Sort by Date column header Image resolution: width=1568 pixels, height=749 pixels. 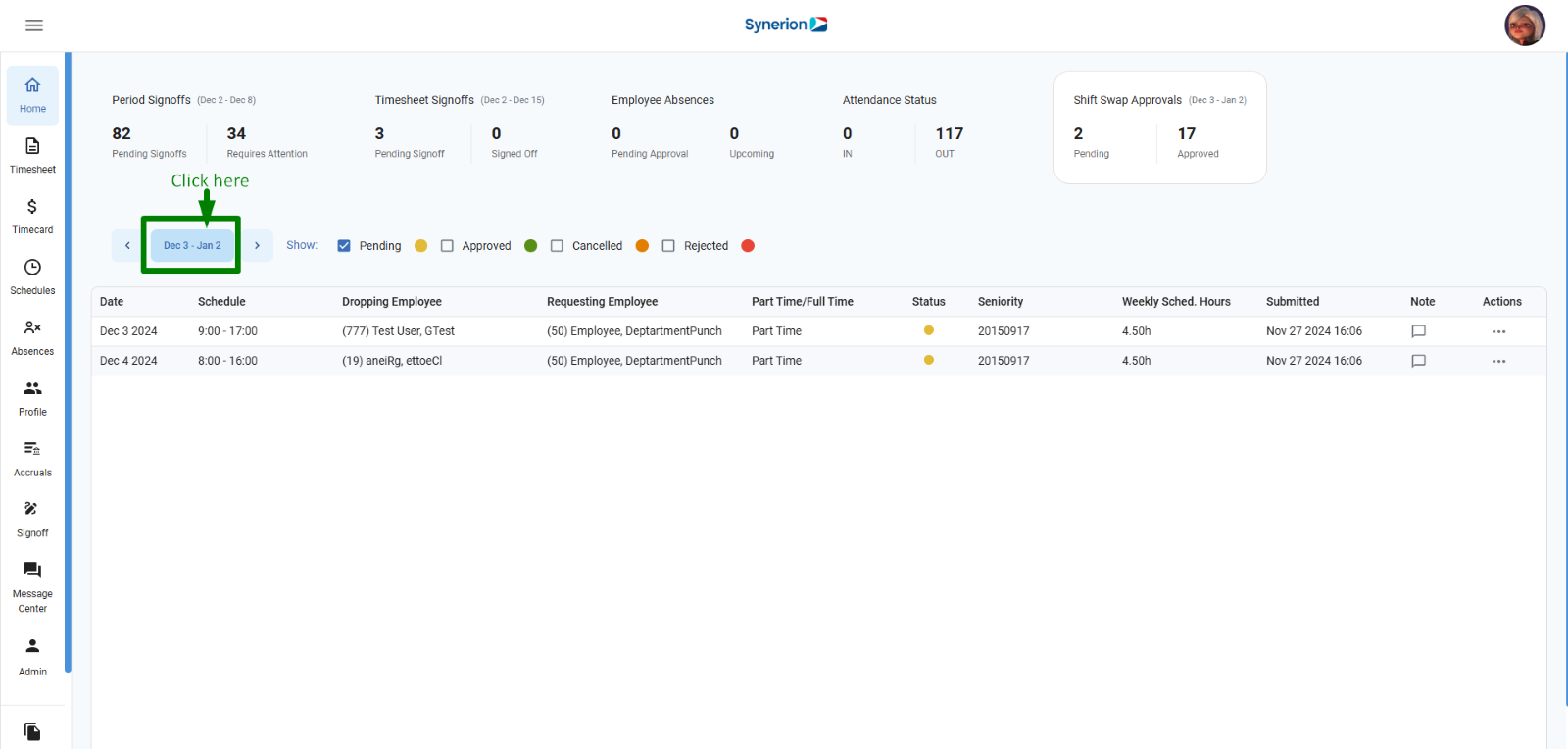coord(112,302)
